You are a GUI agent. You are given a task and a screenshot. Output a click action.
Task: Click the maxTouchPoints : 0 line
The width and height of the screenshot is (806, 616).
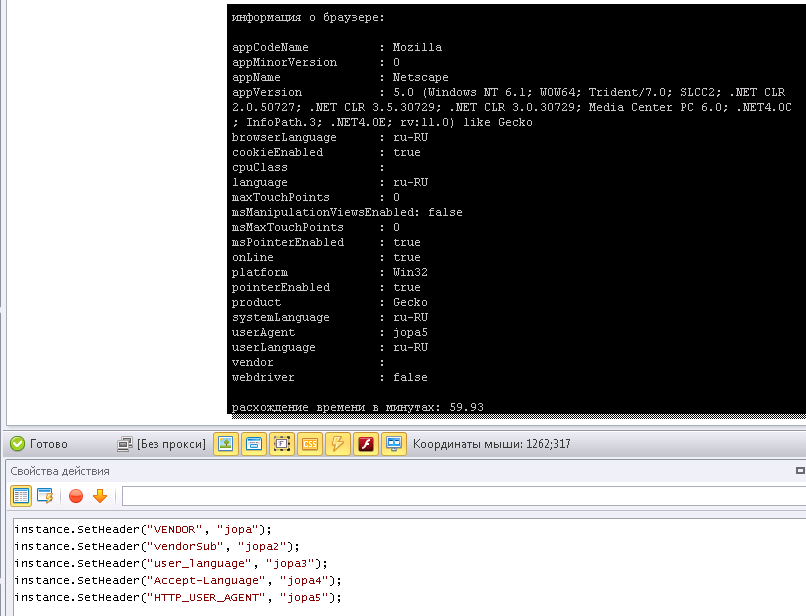tap(316, 197)
